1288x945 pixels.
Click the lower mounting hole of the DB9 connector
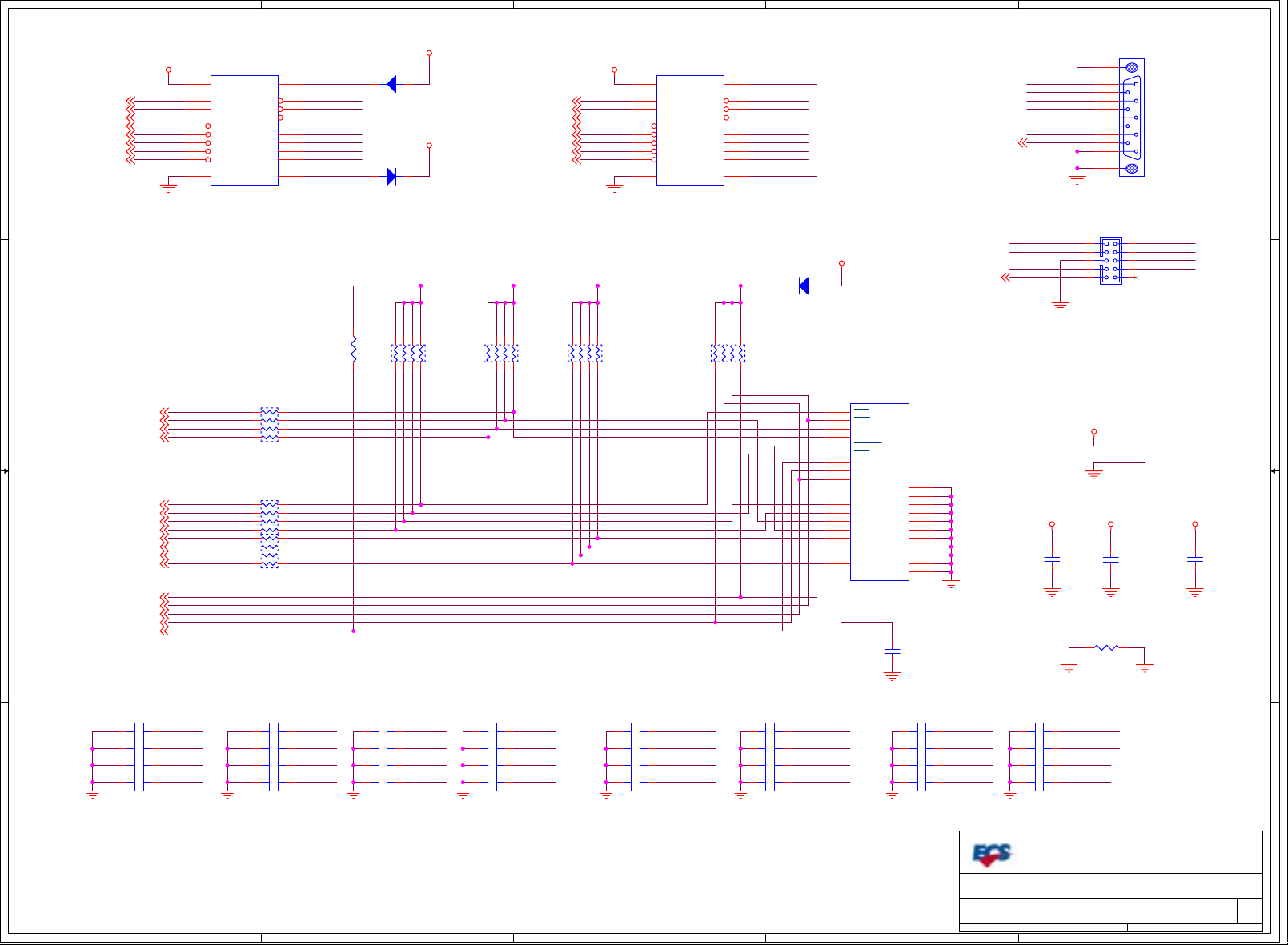point(1132,168)
